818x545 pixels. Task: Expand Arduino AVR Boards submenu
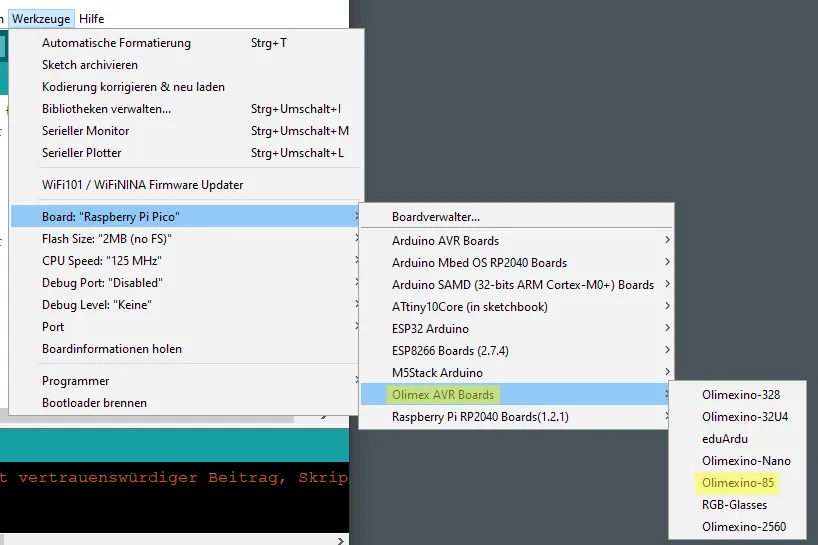(x=445, y=241)
